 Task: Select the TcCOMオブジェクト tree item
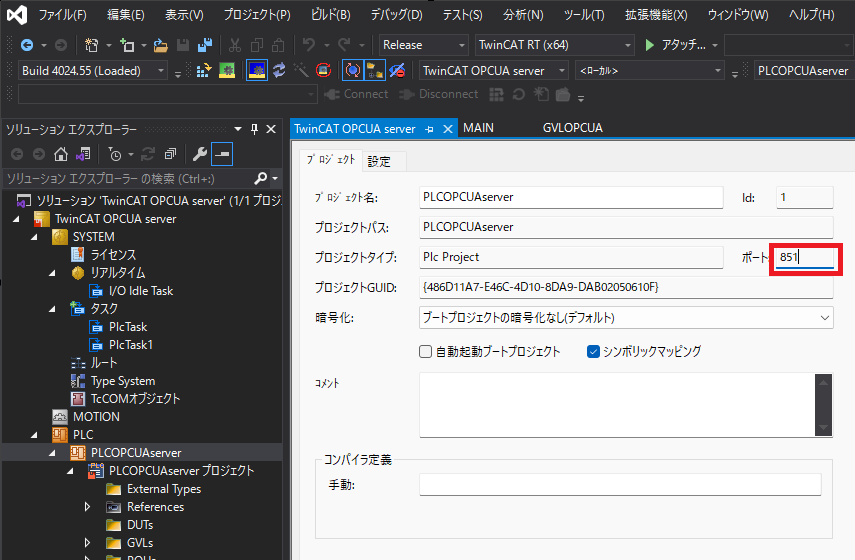[x=135, y=399]
